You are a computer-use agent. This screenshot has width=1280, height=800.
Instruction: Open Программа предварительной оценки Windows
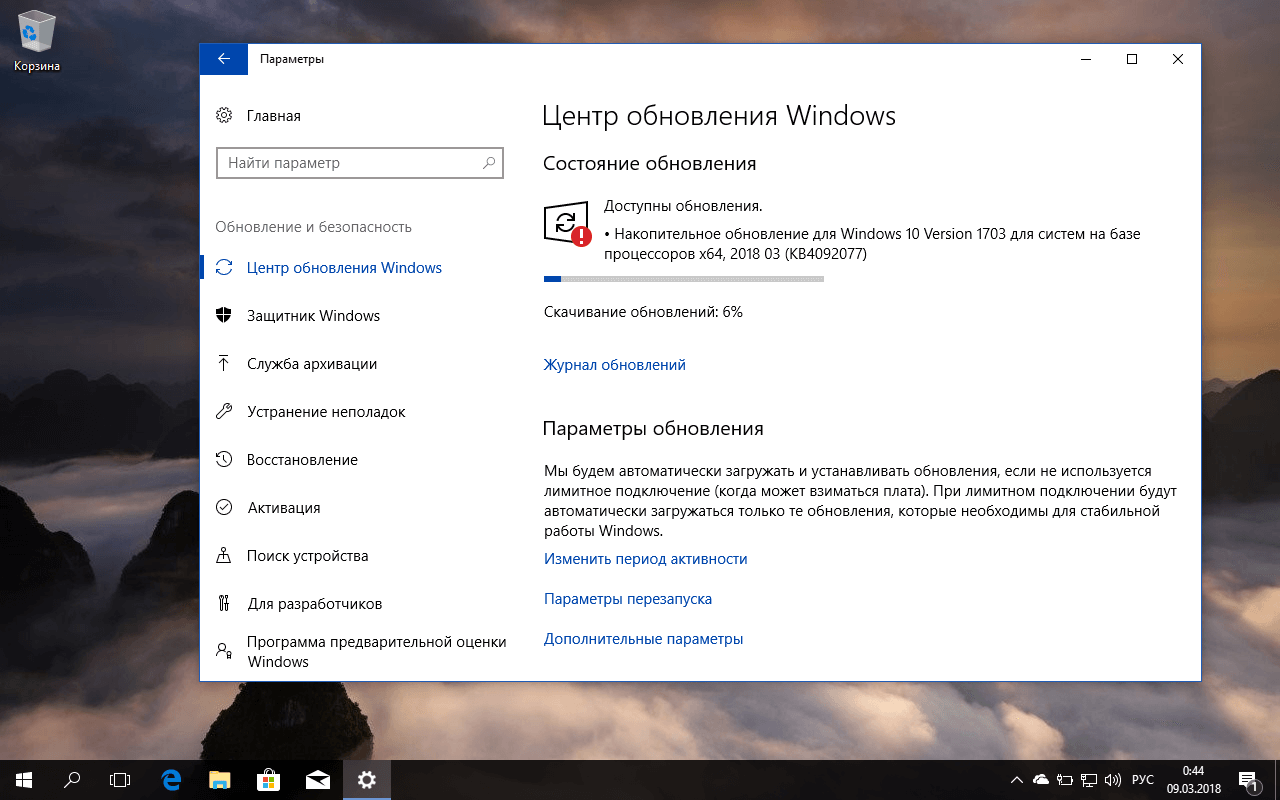377,651
